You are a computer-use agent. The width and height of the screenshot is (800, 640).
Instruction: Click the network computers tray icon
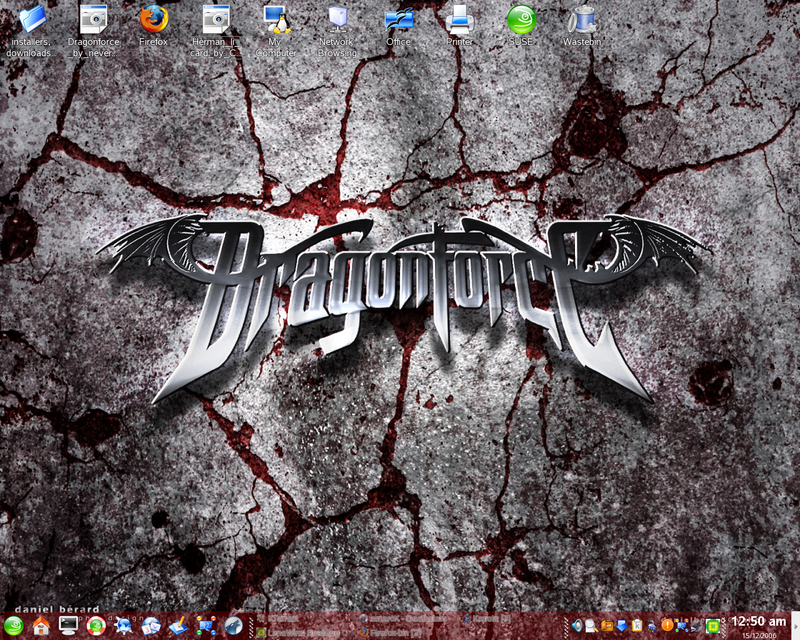point(682,626)
